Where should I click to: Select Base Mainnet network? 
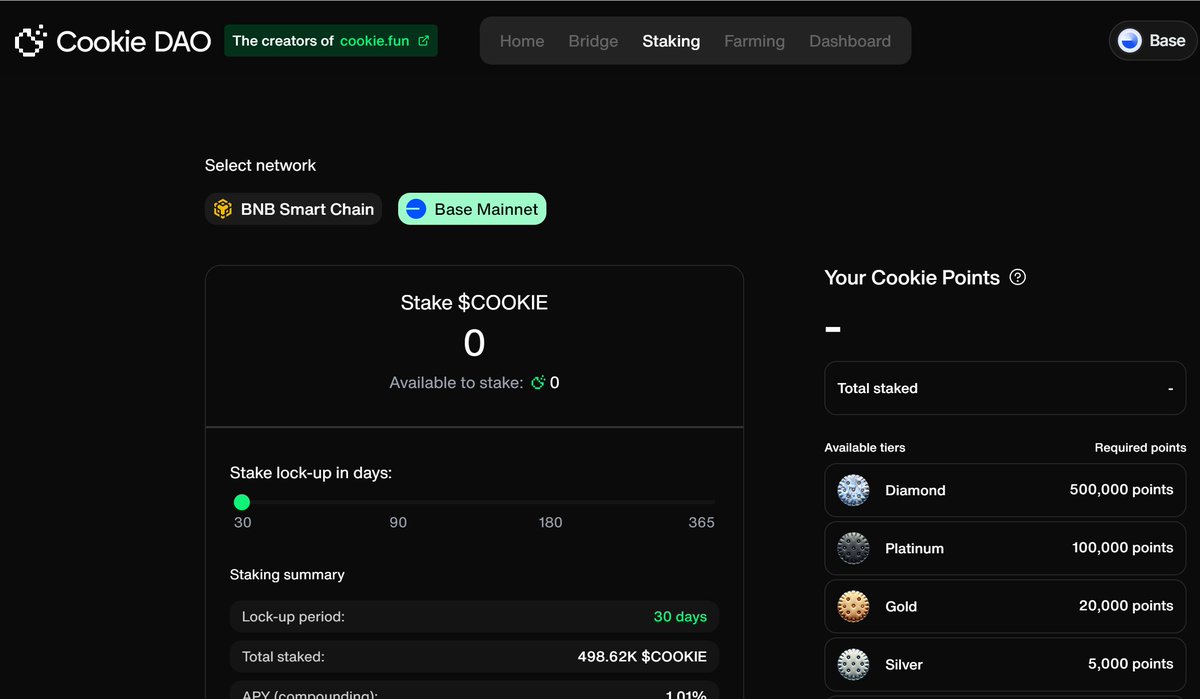coord(472,209)
